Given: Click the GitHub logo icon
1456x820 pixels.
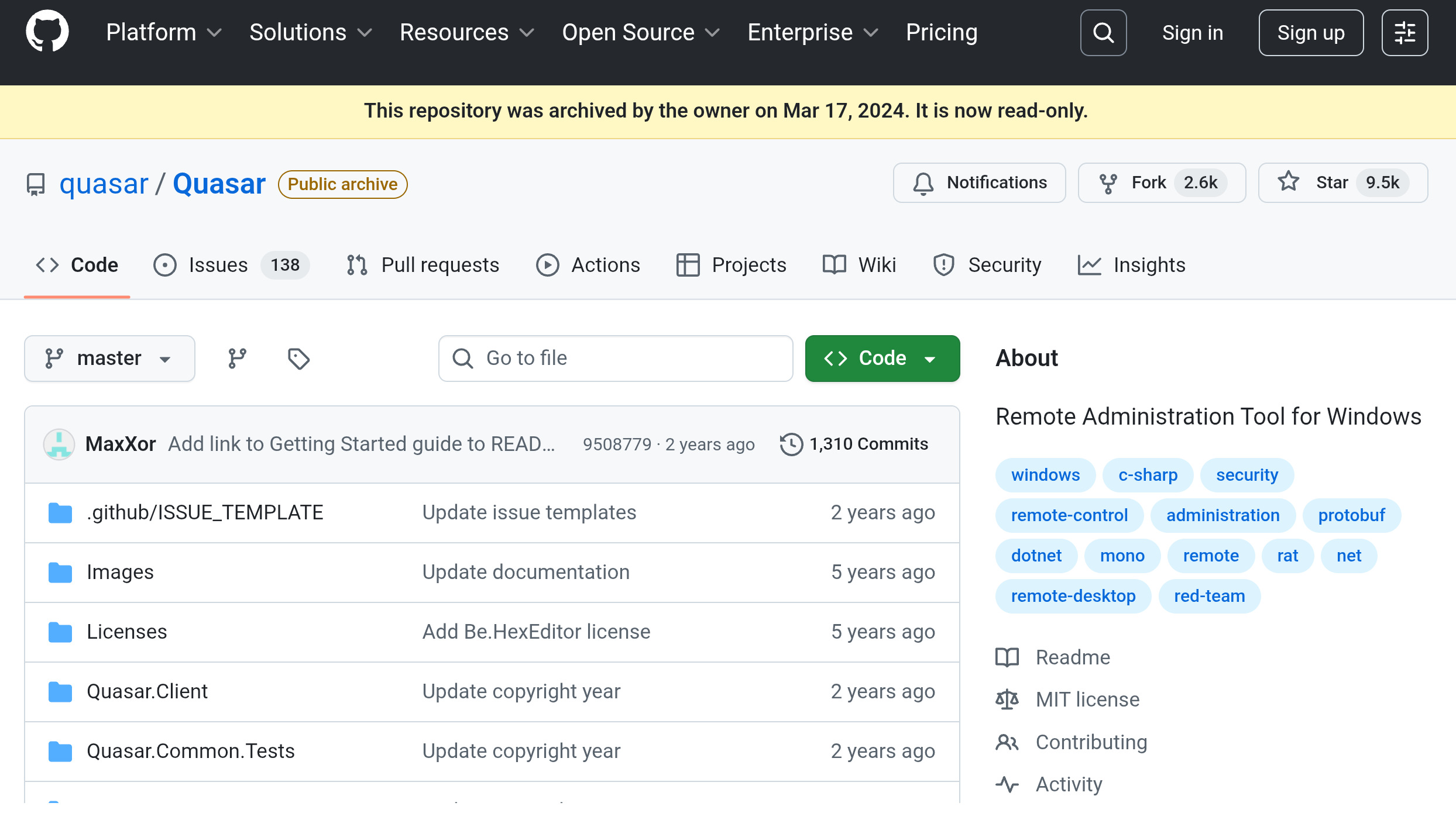Looking at the screenshot, I should [x=47, y=32].
